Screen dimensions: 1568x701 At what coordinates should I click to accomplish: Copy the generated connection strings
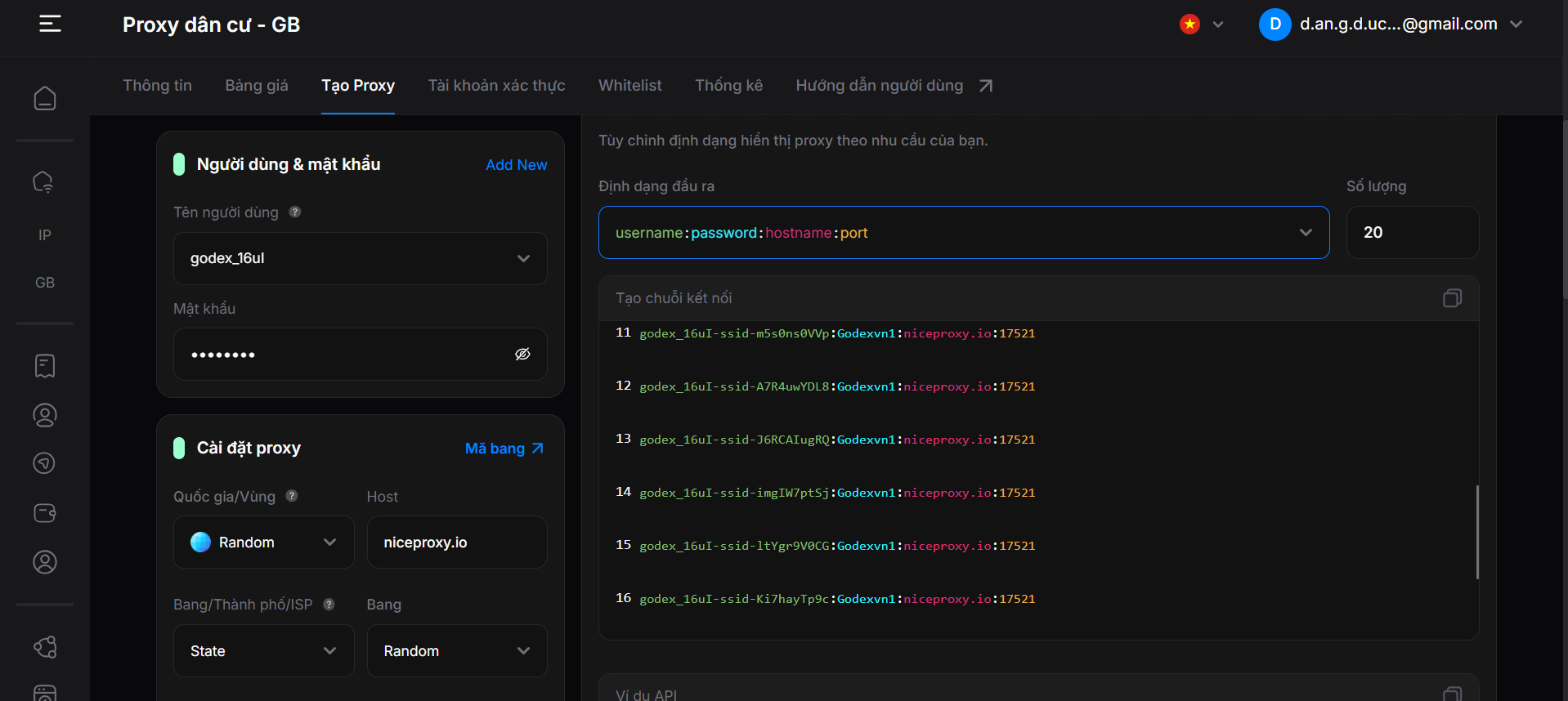1452,298
